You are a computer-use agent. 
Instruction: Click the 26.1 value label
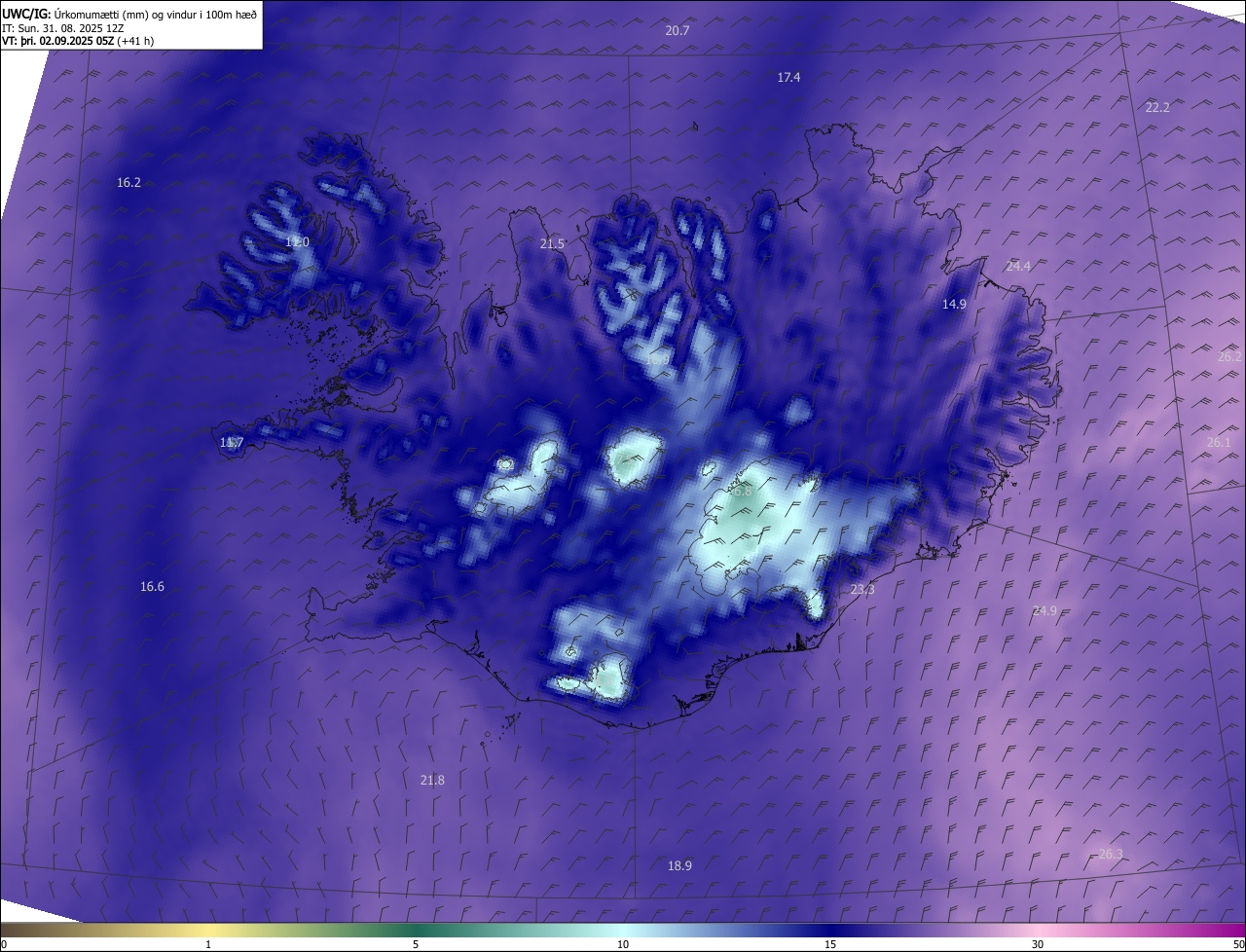pyautogui.click(x=1219, y=442)
